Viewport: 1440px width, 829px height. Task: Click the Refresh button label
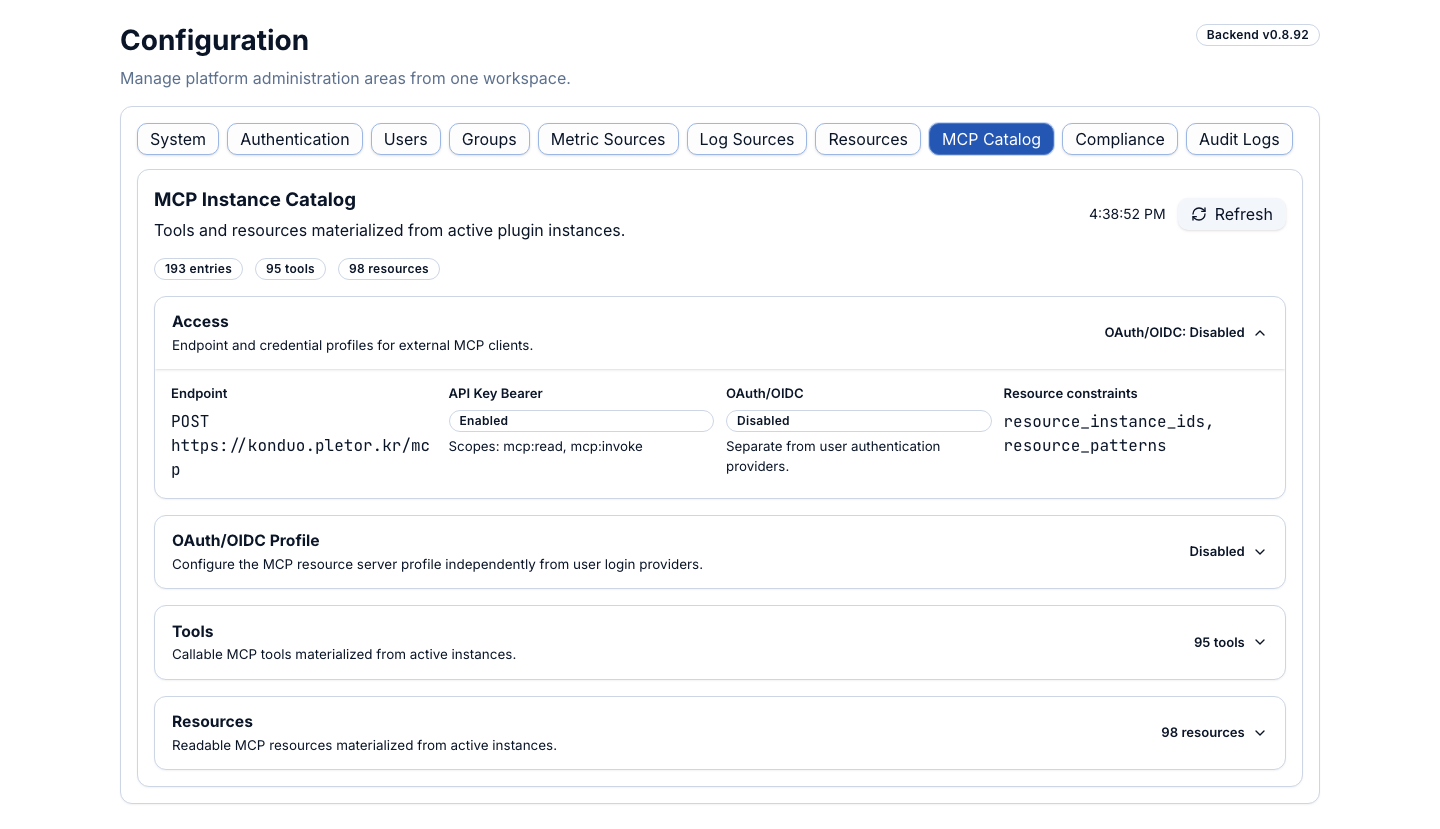point(1243,214)
